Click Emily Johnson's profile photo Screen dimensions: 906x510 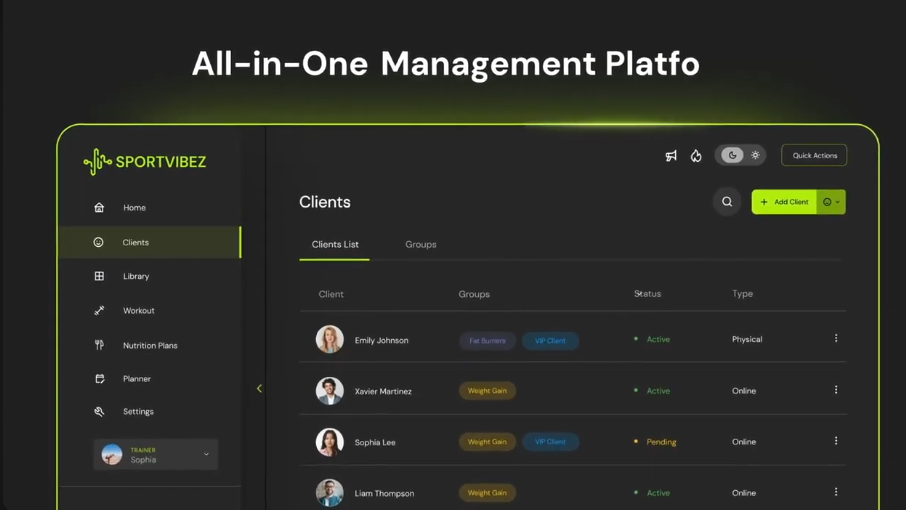[329, 340]
